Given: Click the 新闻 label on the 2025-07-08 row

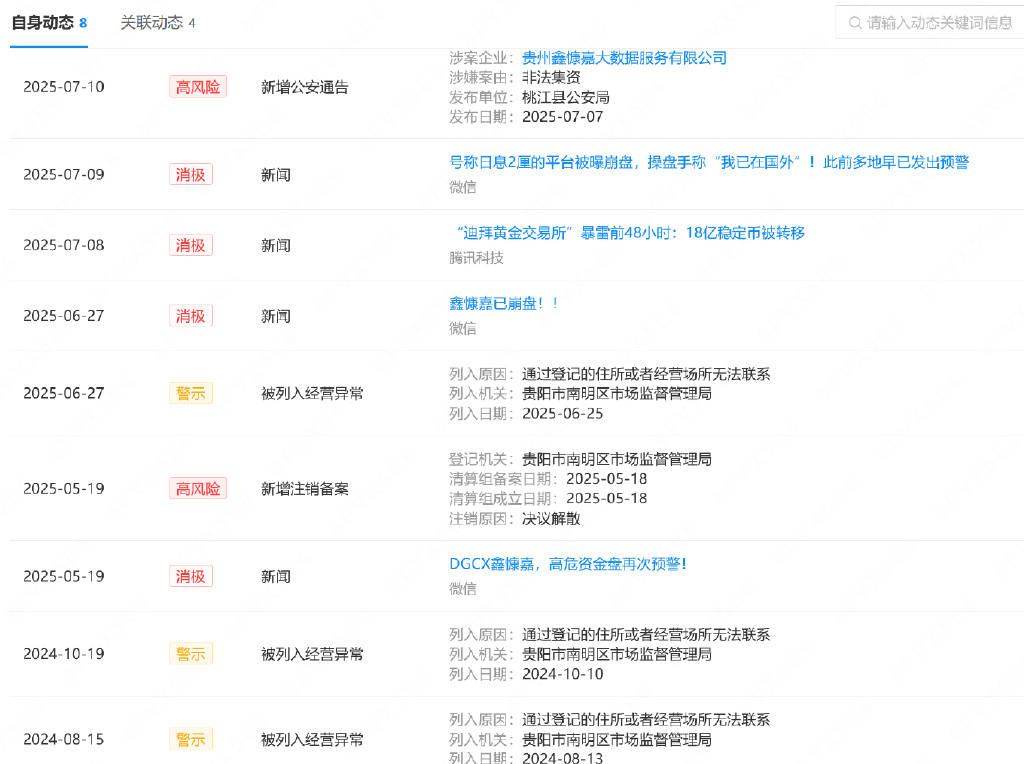Looking at the screenshot, I should point(276,245).
